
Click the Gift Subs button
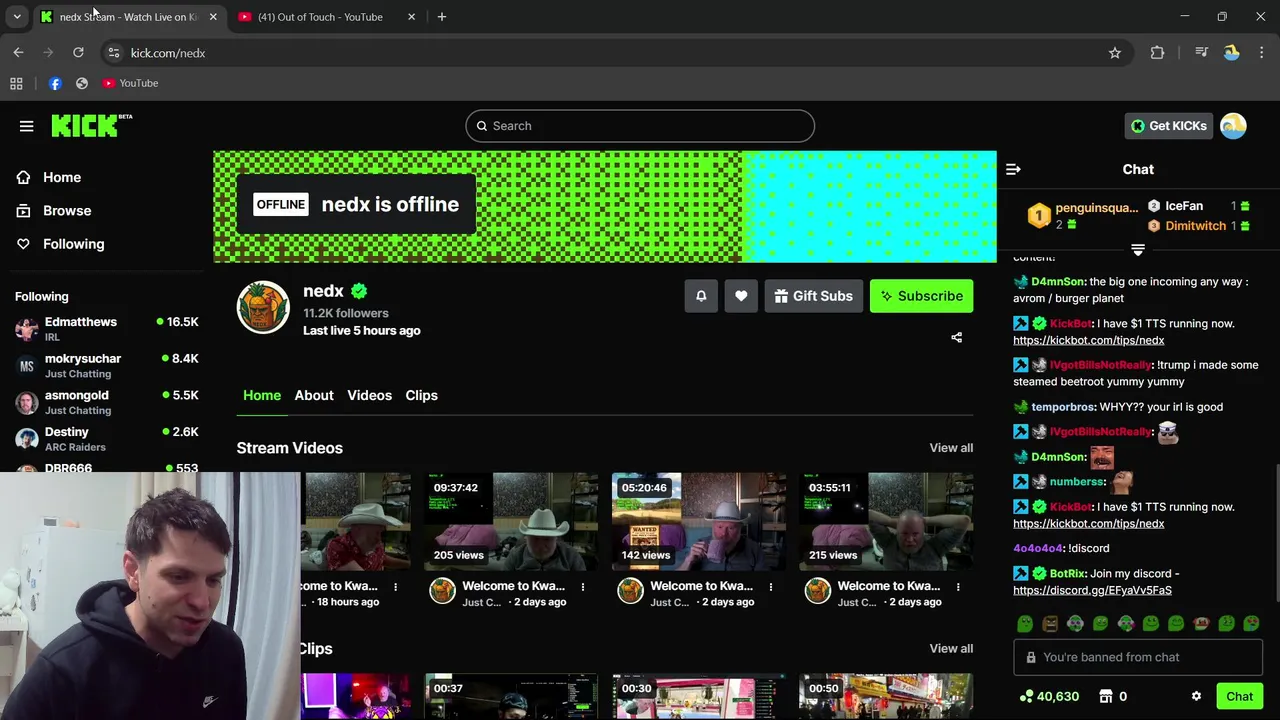click(x=814, y=296)
